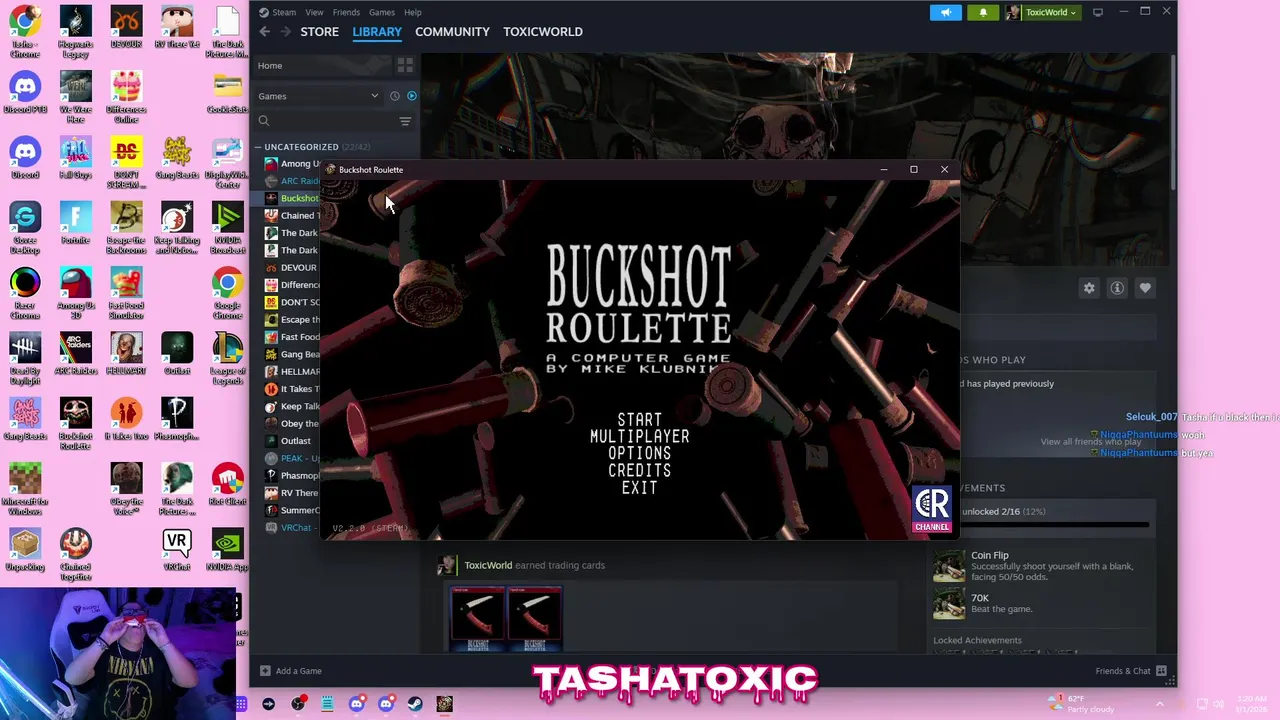The image size is (1280, 720).
Task: Open Riot Client desktop shortcut
Action: pos(228,484)
